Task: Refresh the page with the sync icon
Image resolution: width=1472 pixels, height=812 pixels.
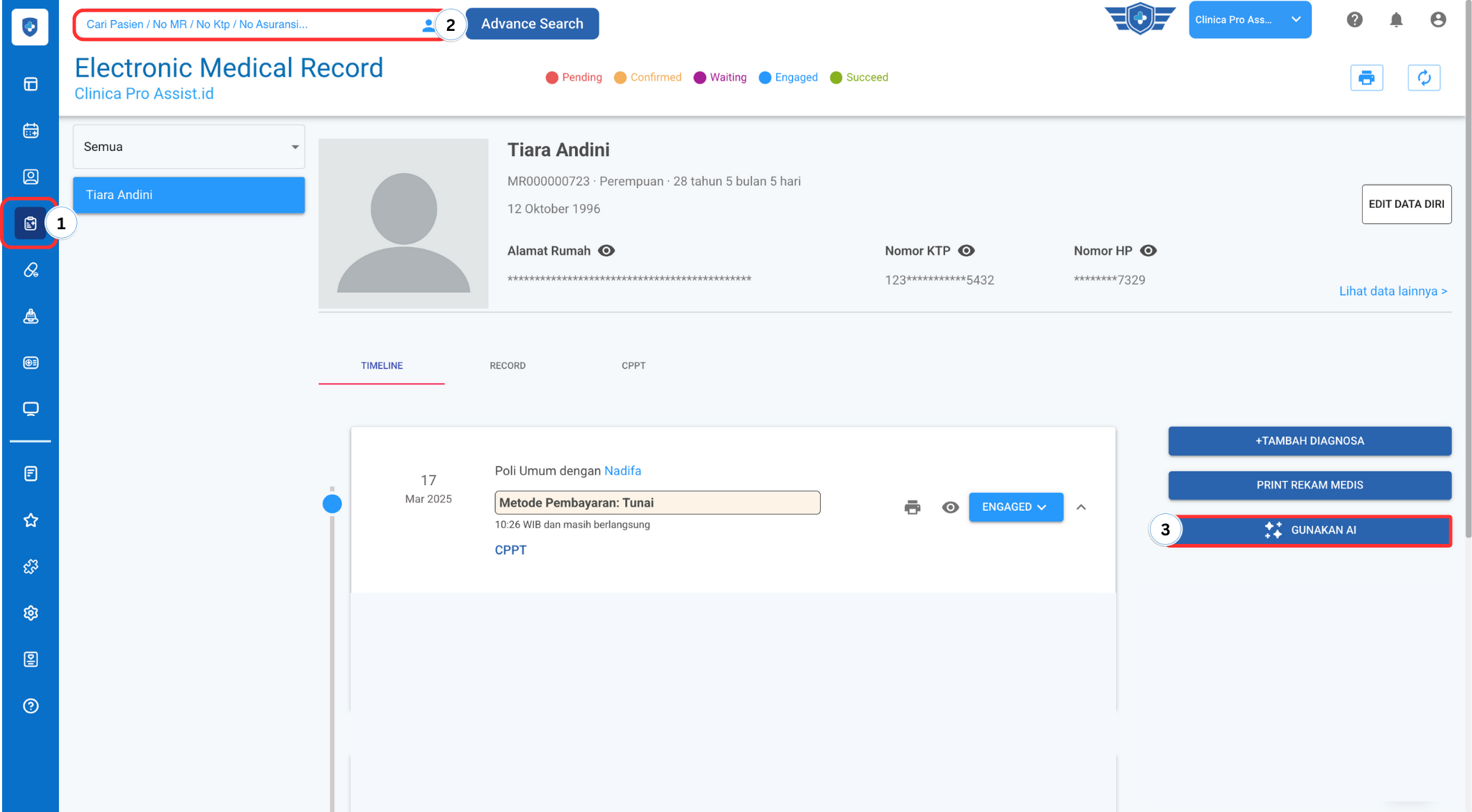Action: pyautogui.click(x=1423, y=78)
